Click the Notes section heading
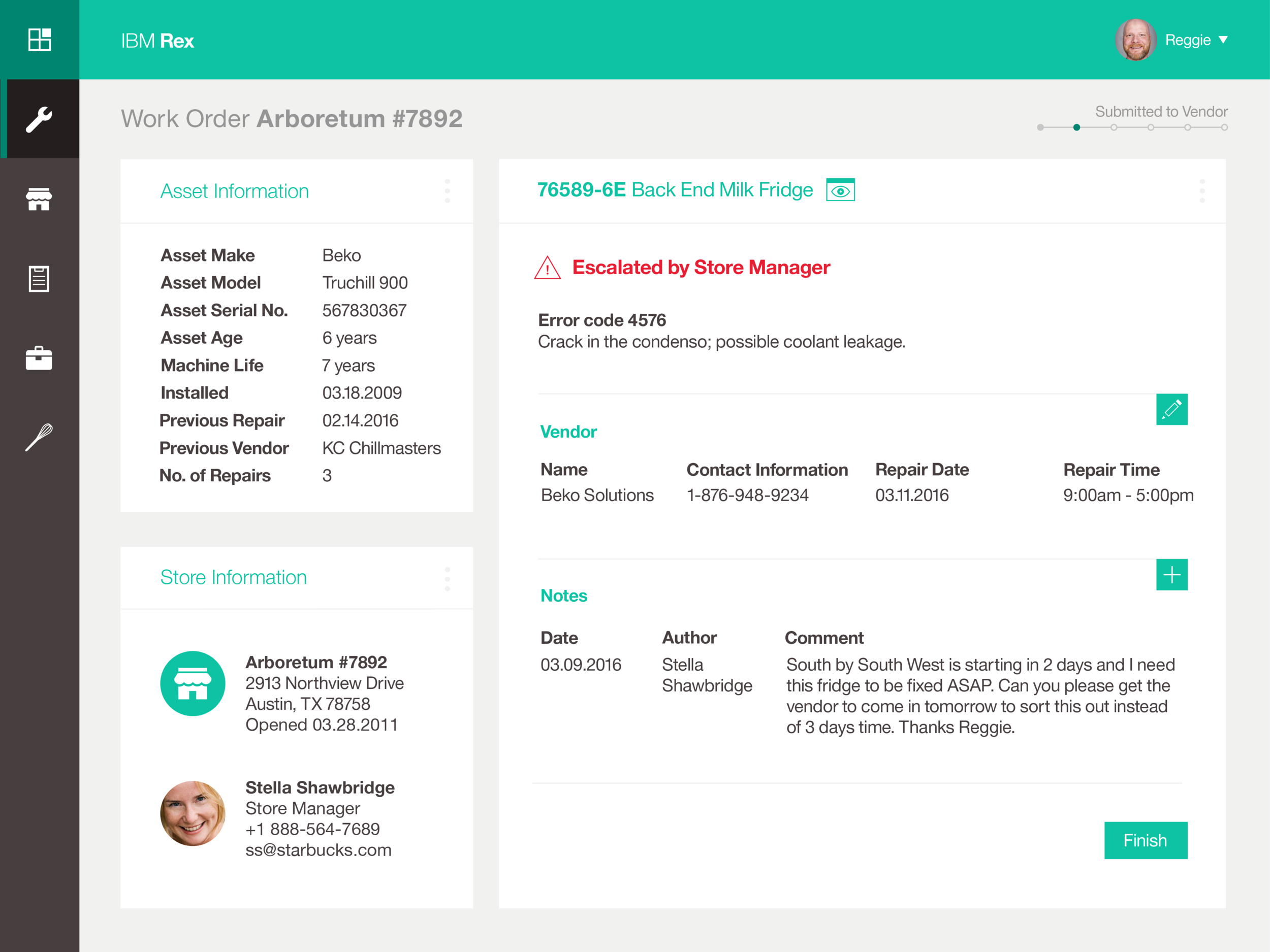Screen dimensions: 1270x952 564,596
